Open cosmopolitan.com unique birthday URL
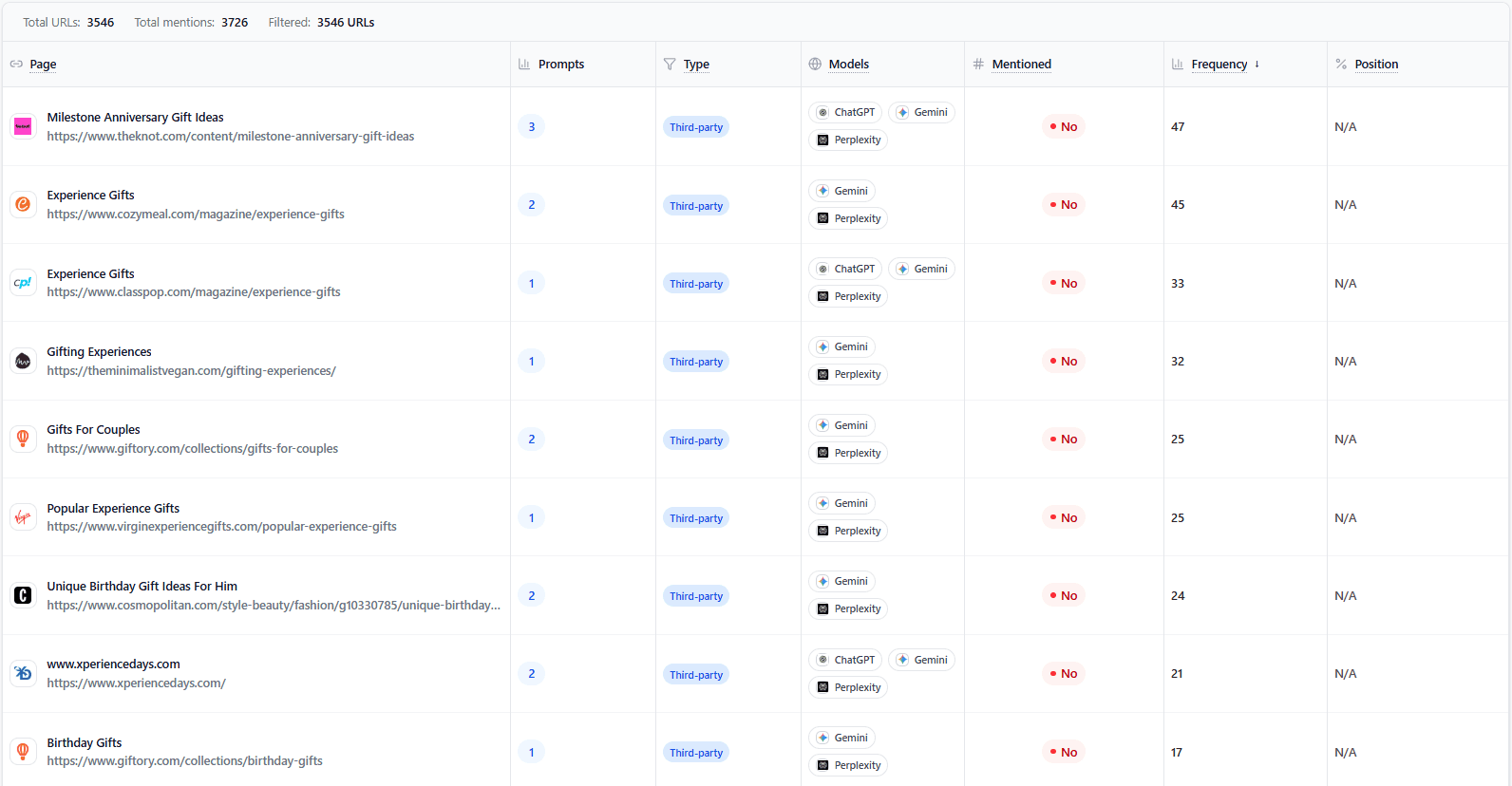The width and height of the screenshot is (1512, 786). pos(274,605)
